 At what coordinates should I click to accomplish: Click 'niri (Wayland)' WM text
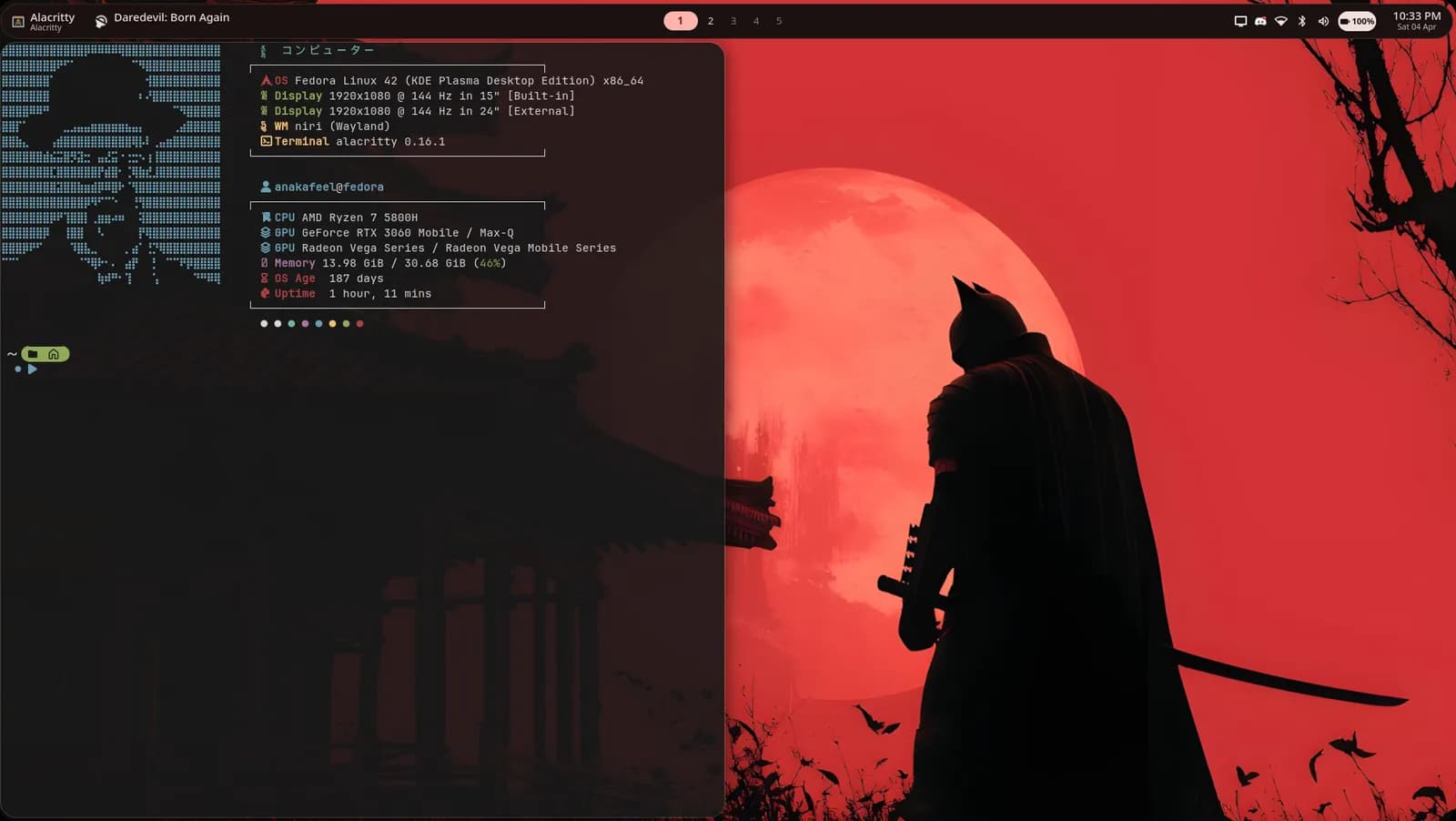click(342, 127)
